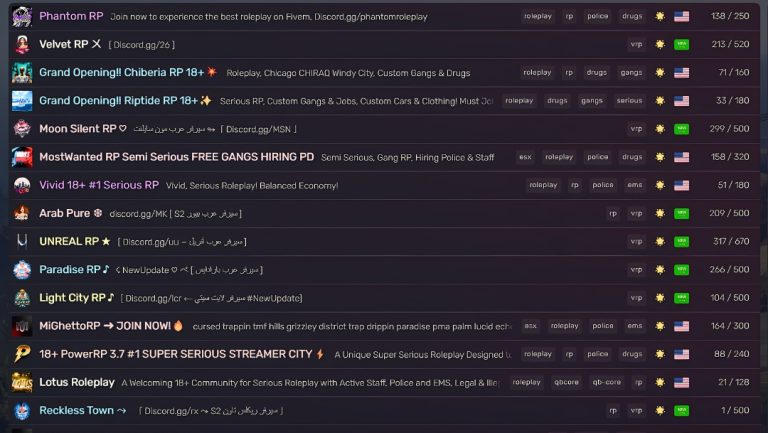Screen dimensions: 768x433
Task: Click the star icon on Lotus Roleplay row
Action: pos(660,383)
